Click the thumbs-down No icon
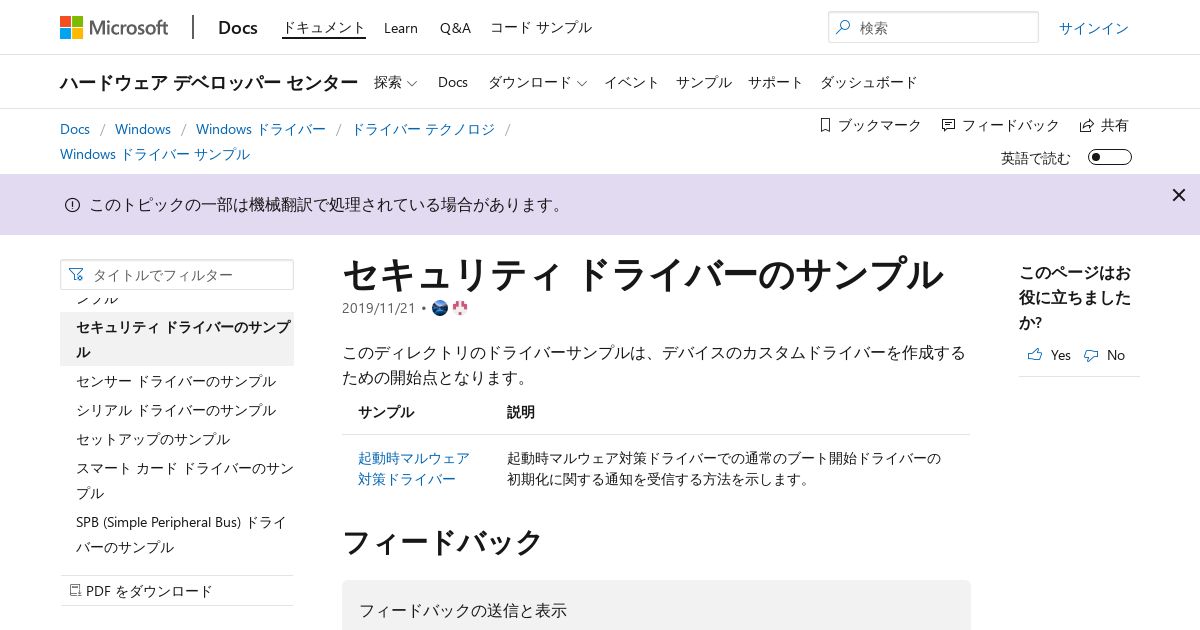Viewport: 1200px width, 630px height. [x=1091, y=355]
